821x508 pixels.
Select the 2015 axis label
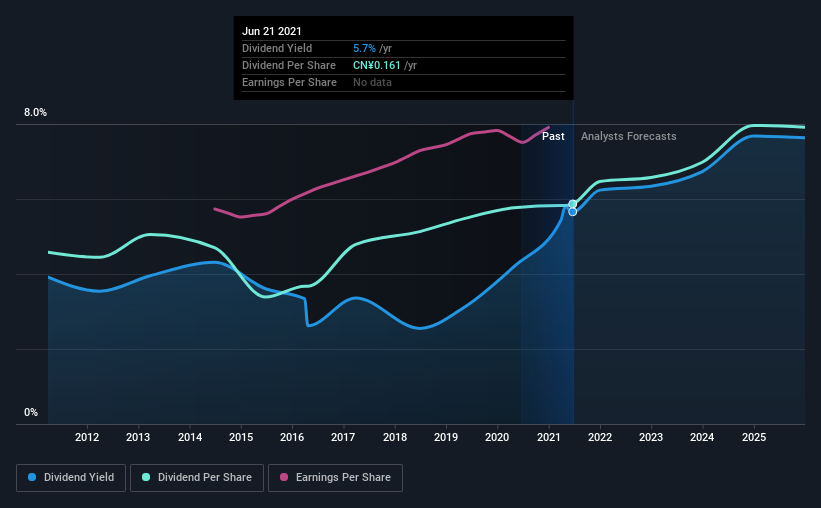(241, 437)
